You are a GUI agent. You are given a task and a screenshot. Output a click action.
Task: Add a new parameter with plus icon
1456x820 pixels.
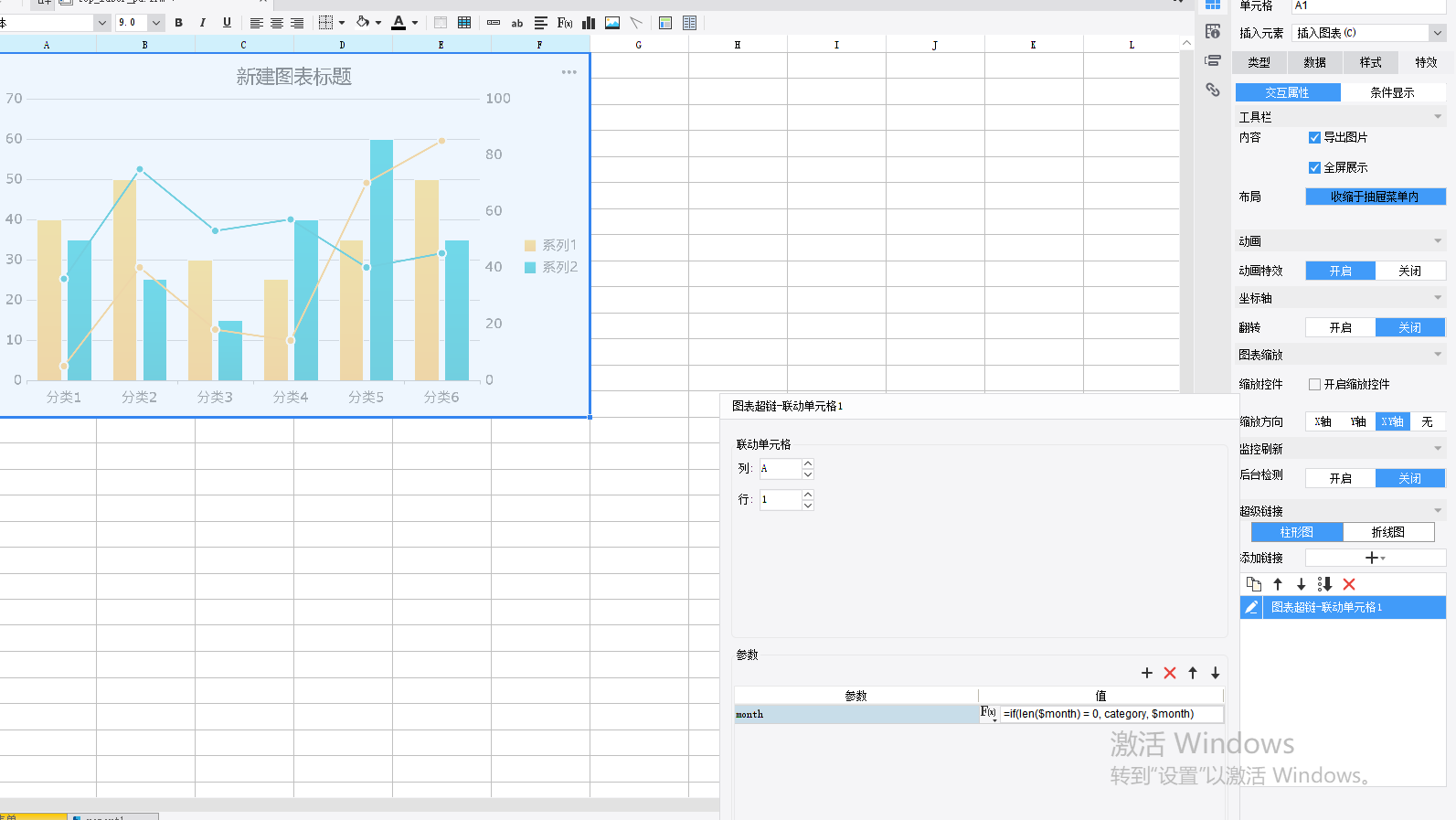(x=1147, y=673)
